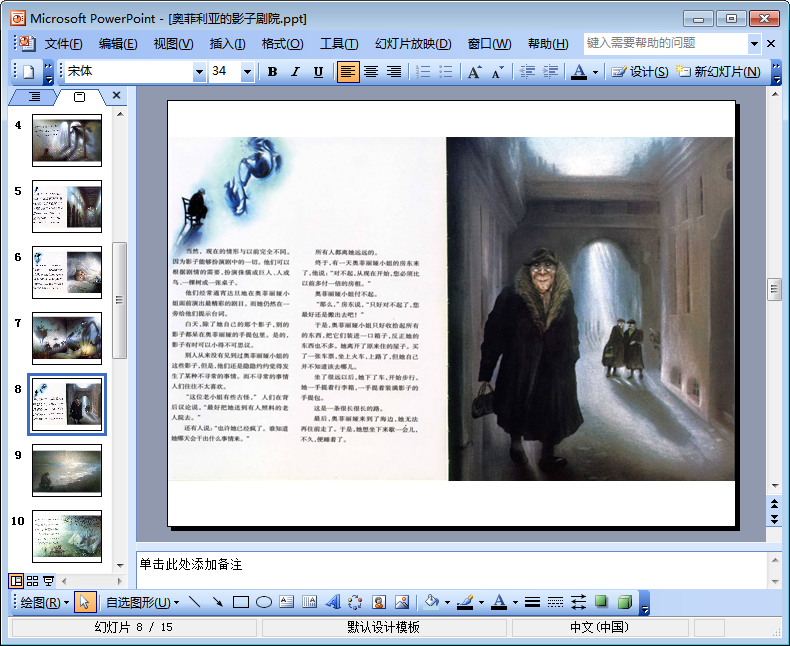
Task: Toggle numbered list formatting
Action: 423,72
